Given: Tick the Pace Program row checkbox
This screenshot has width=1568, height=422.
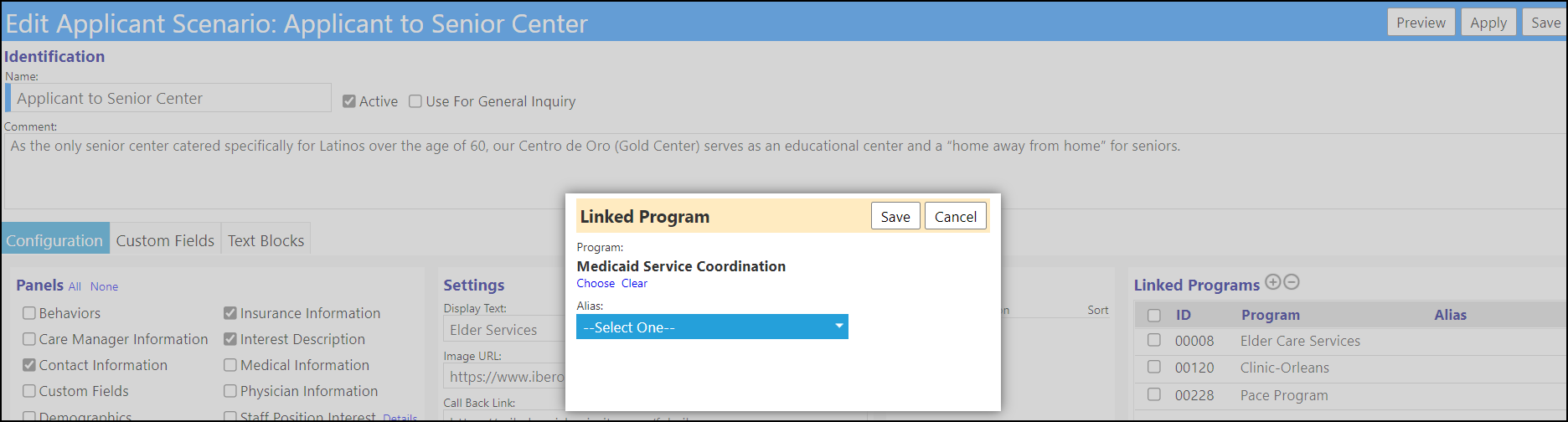Looking at the screenshot, I should click(1154, 394).
